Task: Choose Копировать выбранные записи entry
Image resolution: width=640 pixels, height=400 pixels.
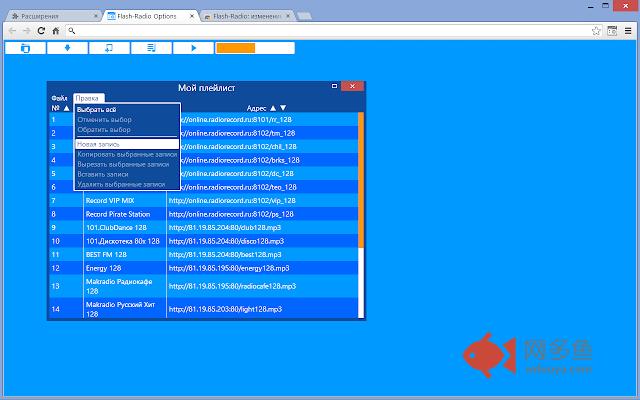Action: tap(127, 154)
